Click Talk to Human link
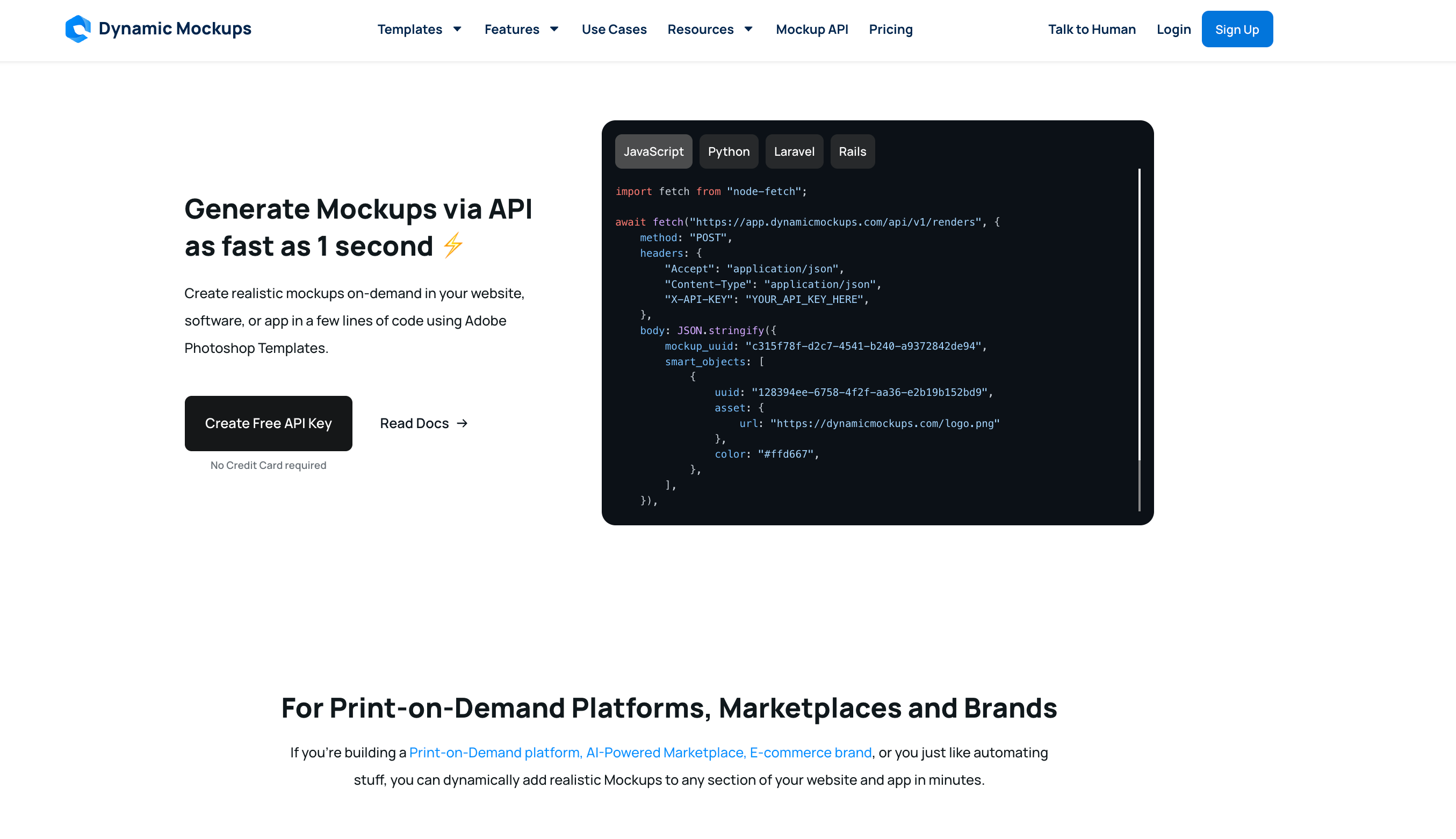 pyautogui.click(x=1092, y=29)
